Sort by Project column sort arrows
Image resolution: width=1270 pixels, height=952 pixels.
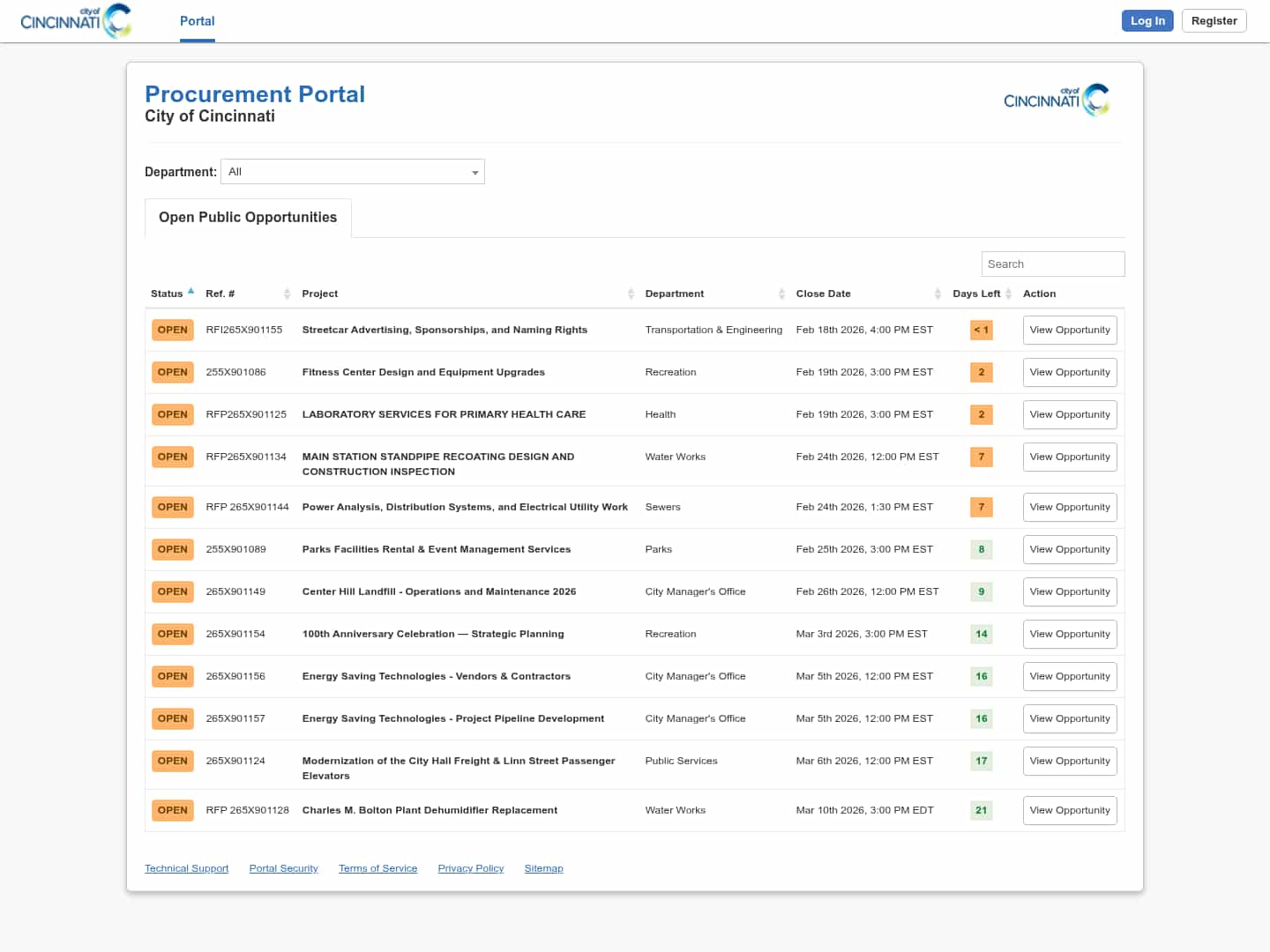pos(631,294)
